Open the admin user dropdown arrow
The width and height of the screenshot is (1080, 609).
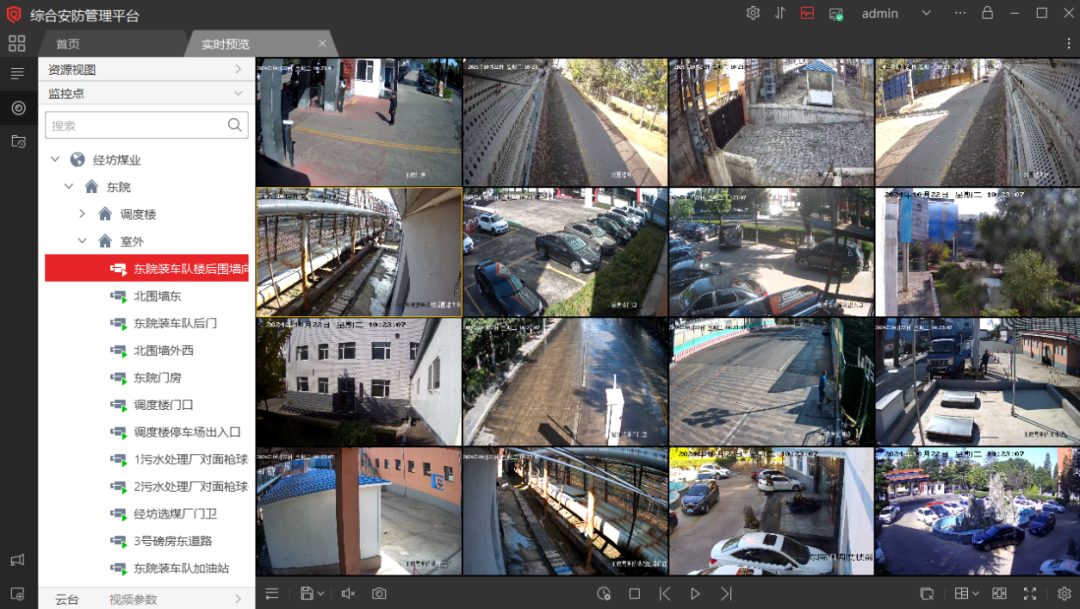(926, 13)
